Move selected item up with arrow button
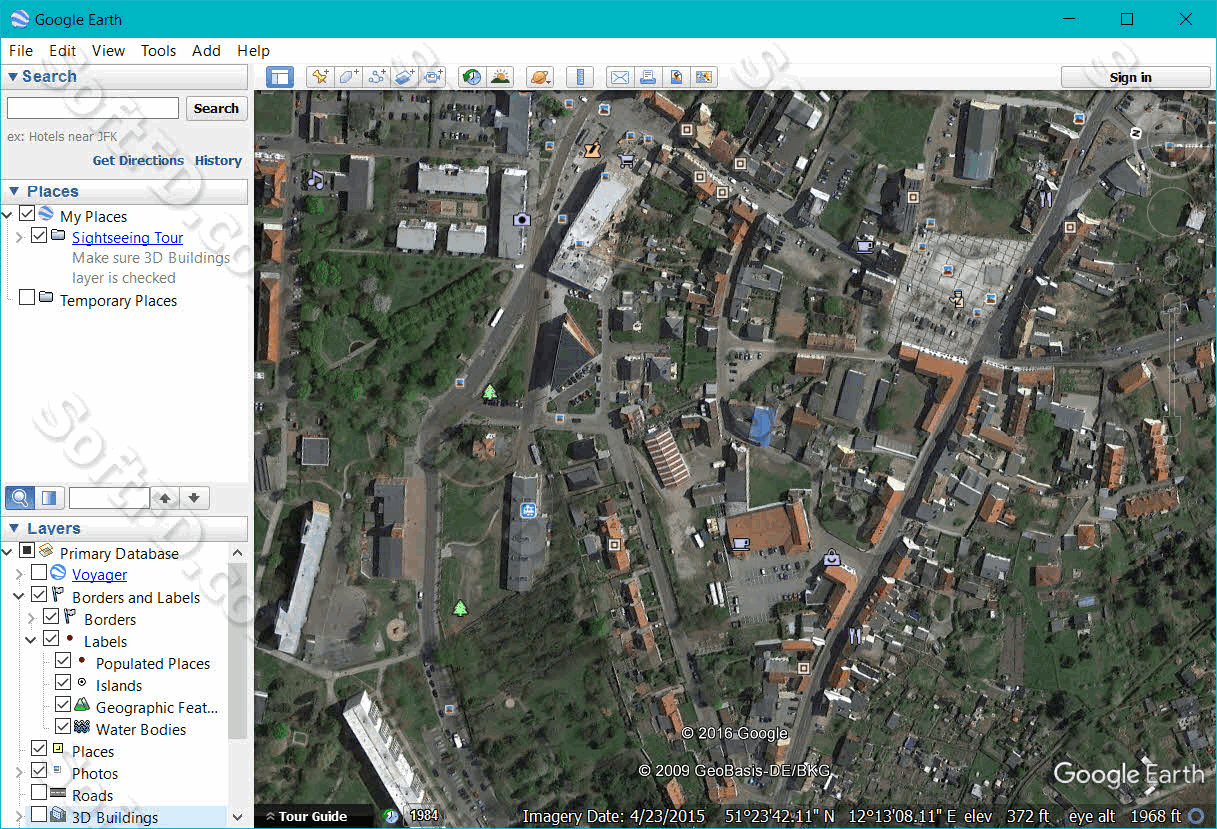 (166, 497)
